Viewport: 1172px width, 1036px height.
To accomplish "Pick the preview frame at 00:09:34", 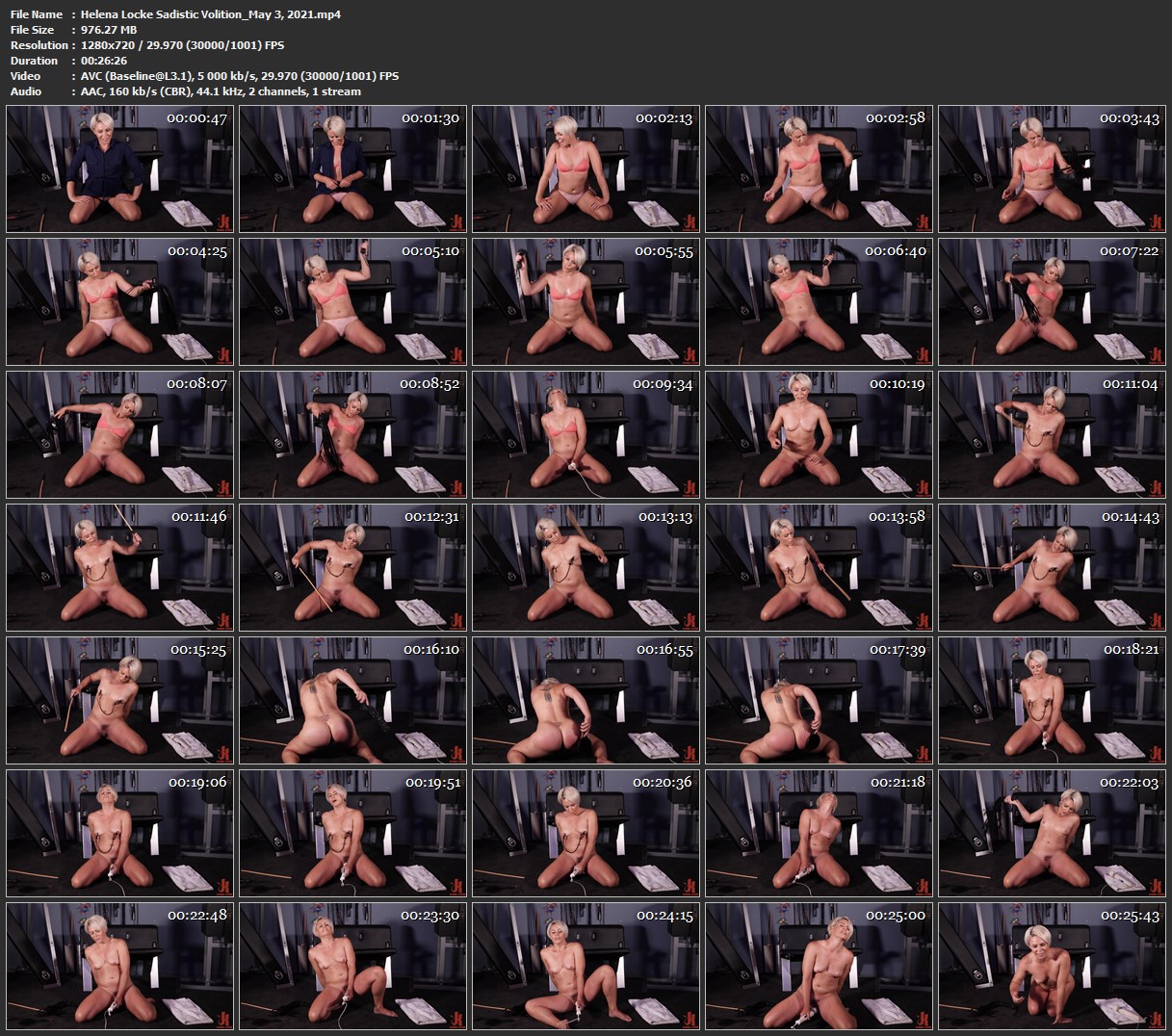I will click(586, 434).
